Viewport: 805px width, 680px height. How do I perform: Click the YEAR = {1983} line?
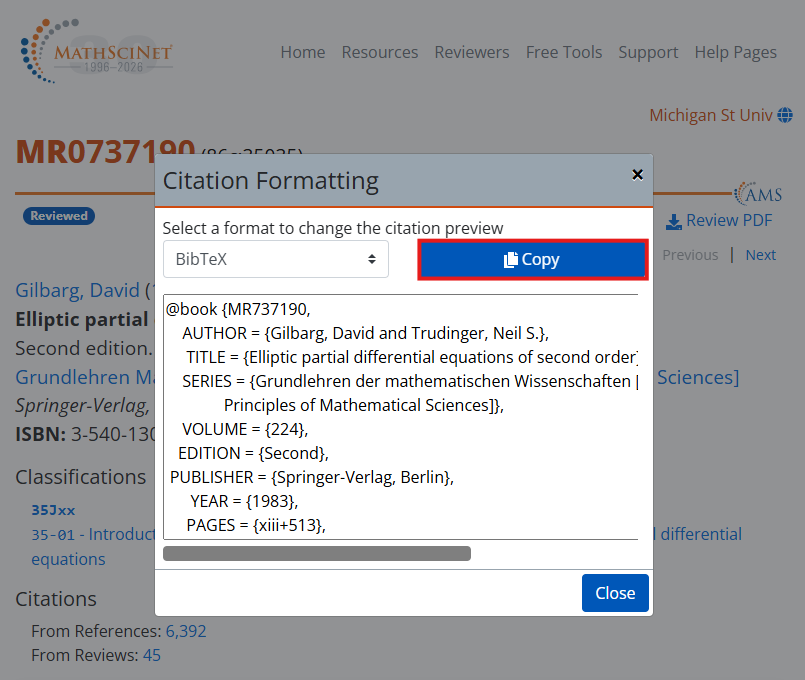pos(244,501)
